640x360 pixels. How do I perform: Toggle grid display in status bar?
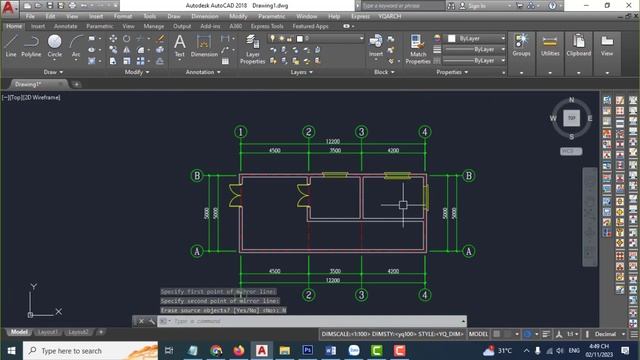497,334
